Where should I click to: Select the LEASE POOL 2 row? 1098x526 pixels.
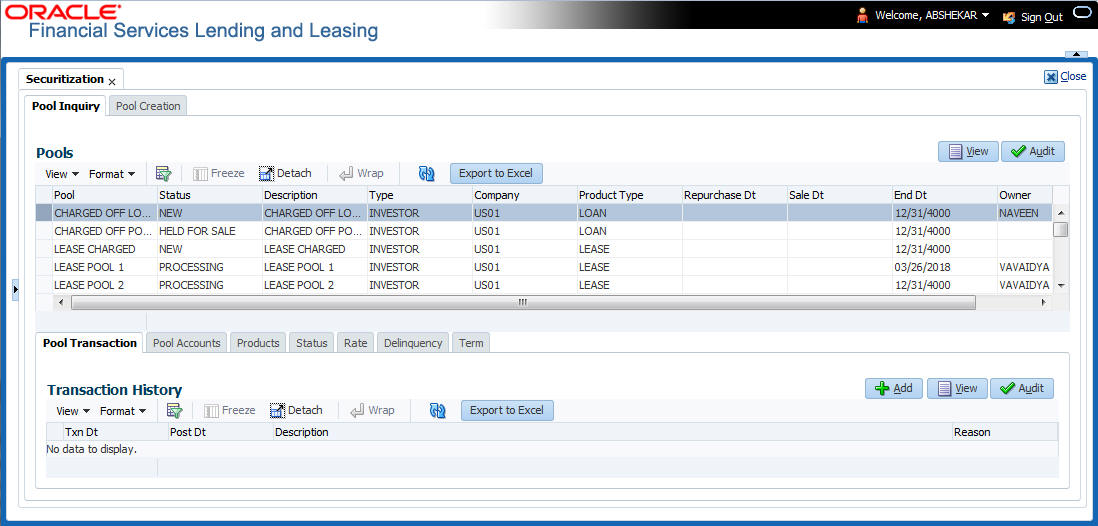click(544, 285)
